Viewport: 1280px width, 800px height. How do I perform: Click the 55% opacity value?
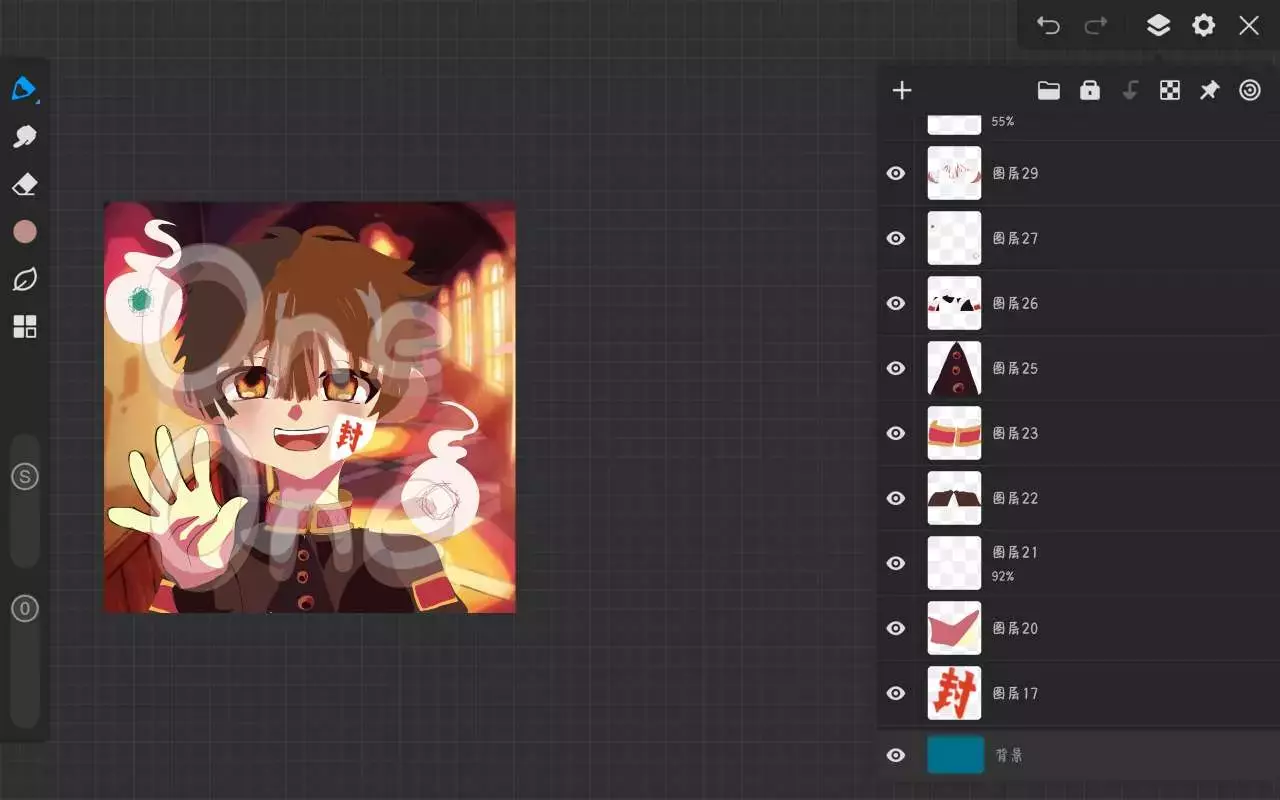tap(1003, 122)
